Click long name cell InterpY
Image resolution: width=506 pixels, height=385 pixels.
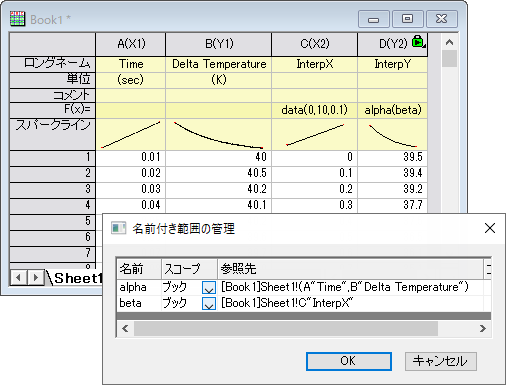coord(393,64)
